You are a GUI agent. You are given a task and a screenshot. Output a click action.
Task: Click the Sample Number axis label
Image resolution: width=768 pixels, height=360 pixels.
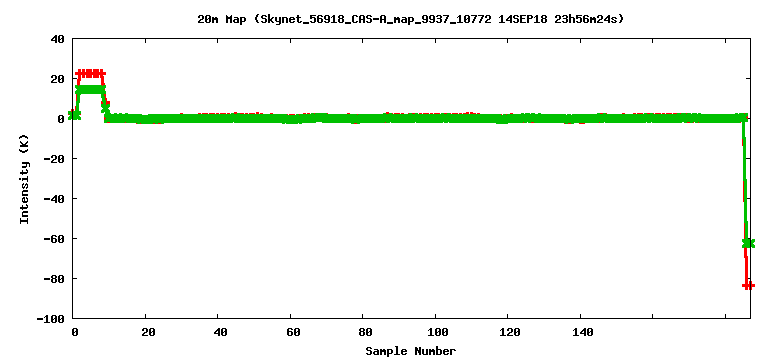click(410, 351)
